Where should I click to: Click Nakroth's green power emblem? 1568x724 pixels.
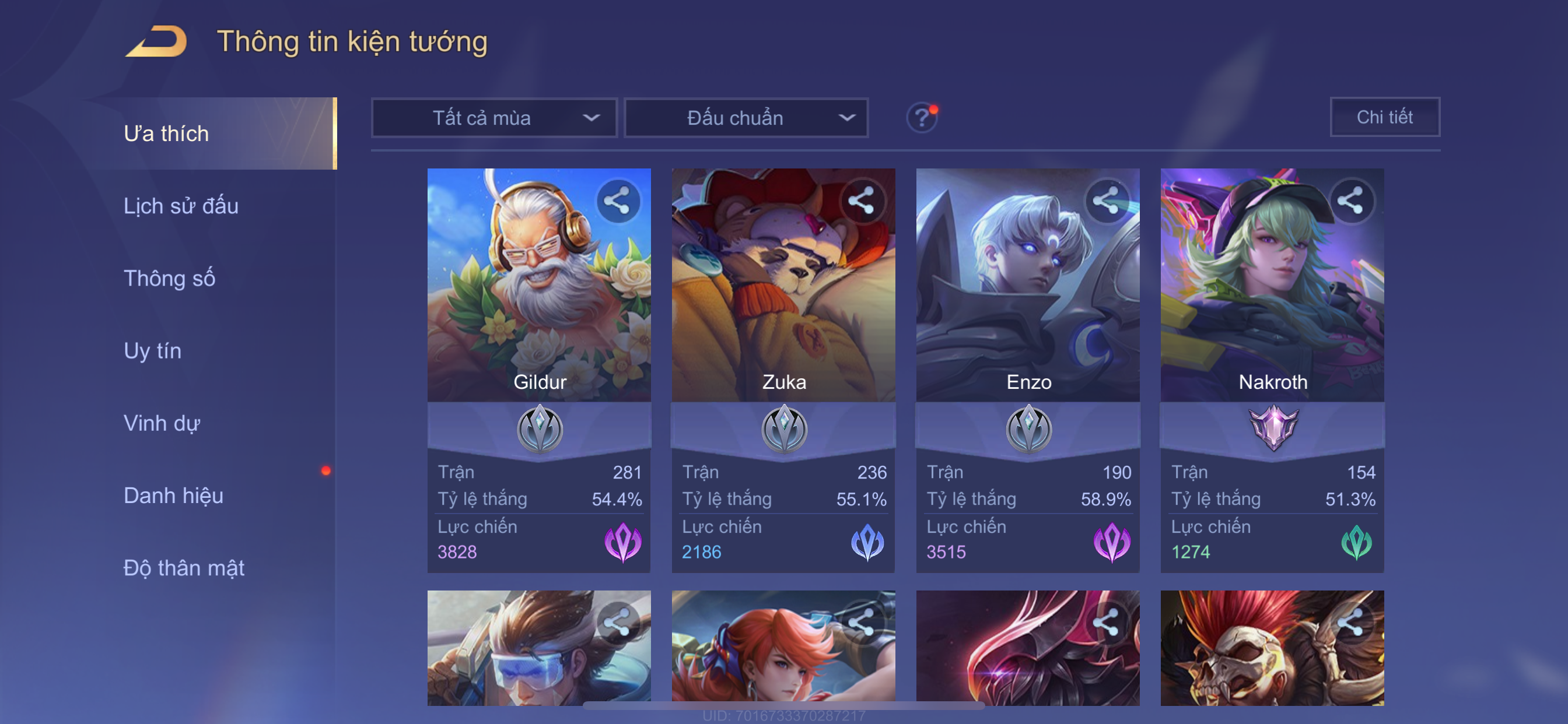[1356, 542]
